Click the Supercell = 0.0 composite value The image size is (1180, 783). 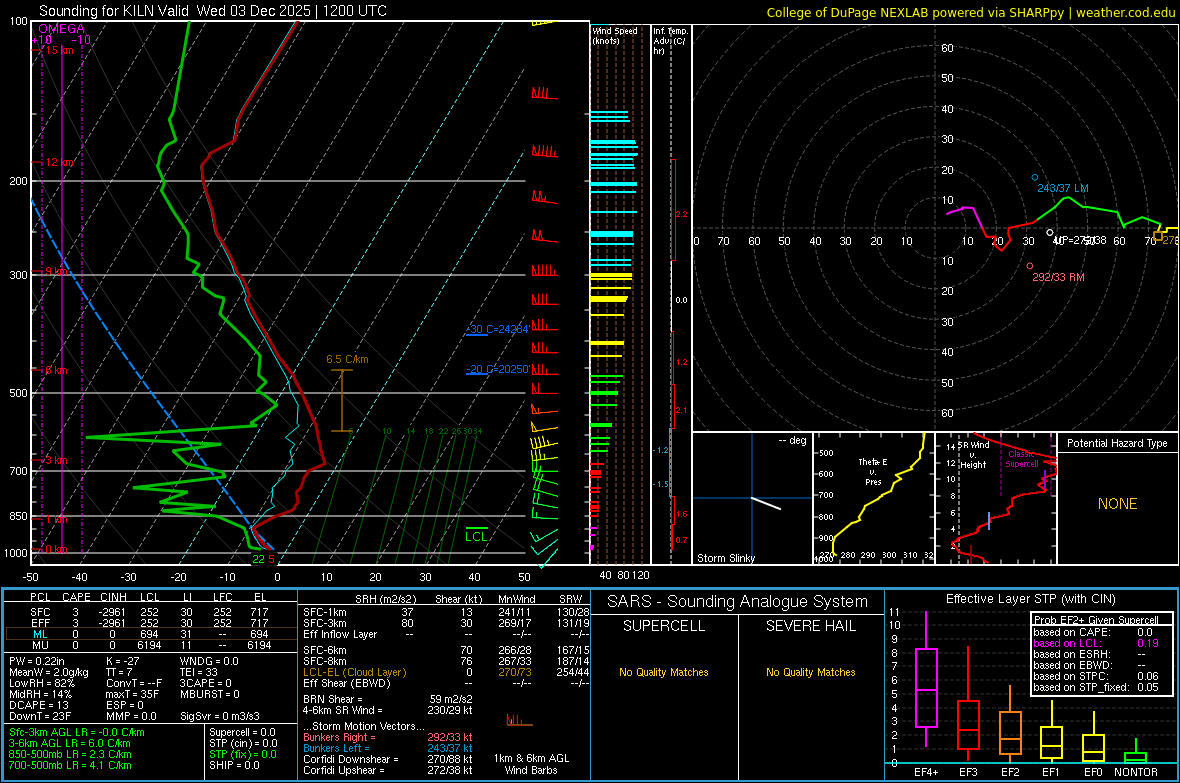pyautogui.click(x=242, y=732)
